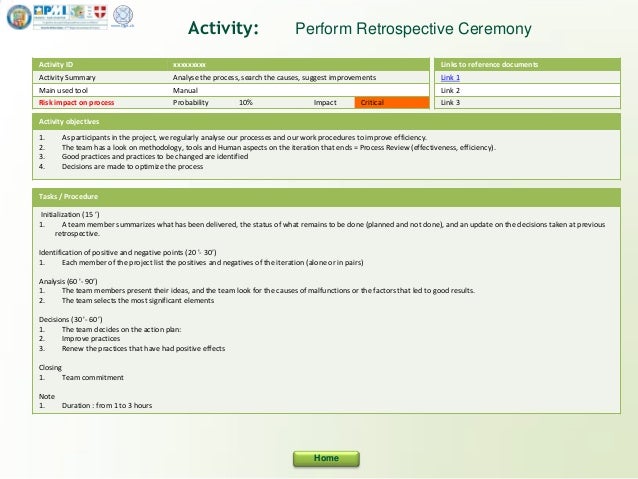Click the green Home button
Screen dimensions: 638x479
(326, 458)
